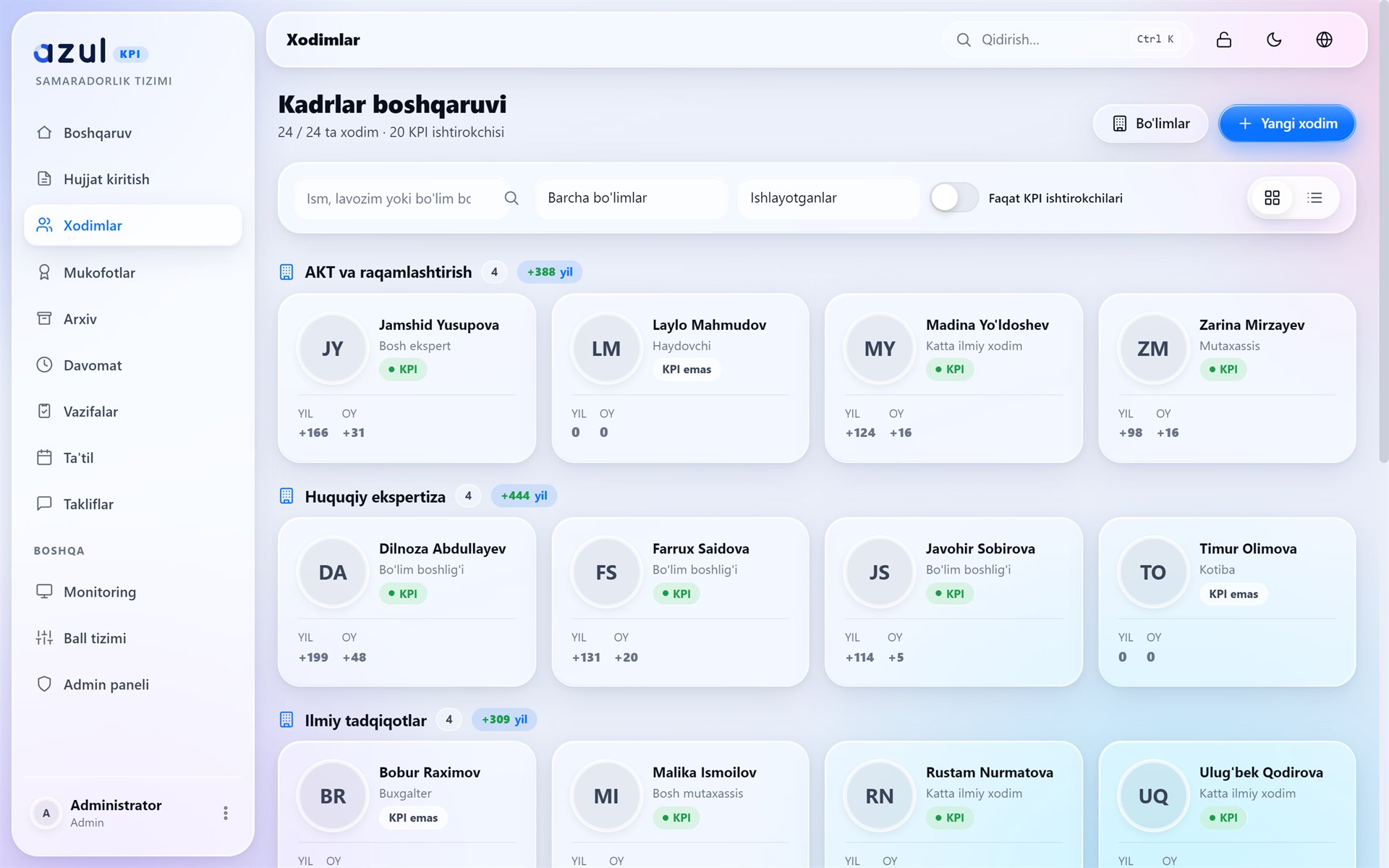Open the language globe icon
Screen dimensions: 1389x868
(x=1324, y=40)
